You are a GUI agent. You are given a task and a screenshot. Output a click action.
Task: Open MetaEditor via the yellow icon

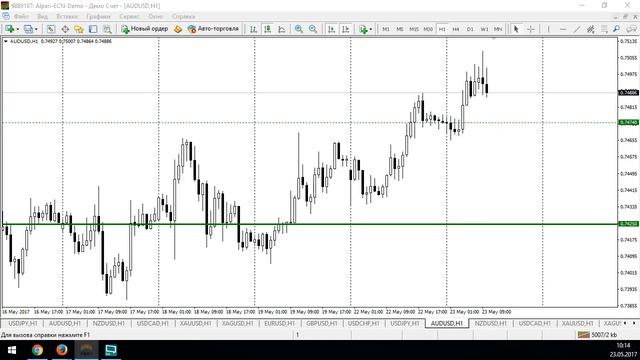(178, 29)
